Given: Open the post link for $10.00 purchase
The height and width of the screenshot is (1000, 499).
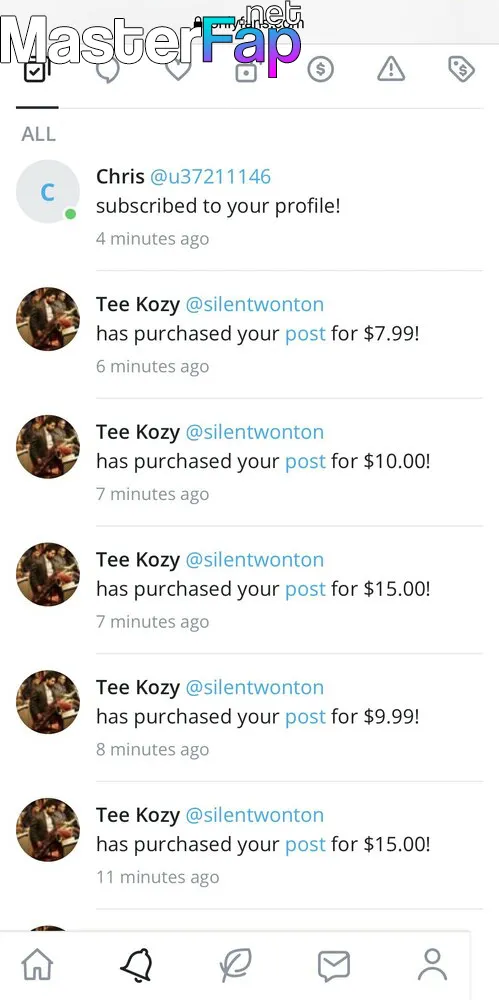Looking at the screenshot, I should [x=305, y=461].
